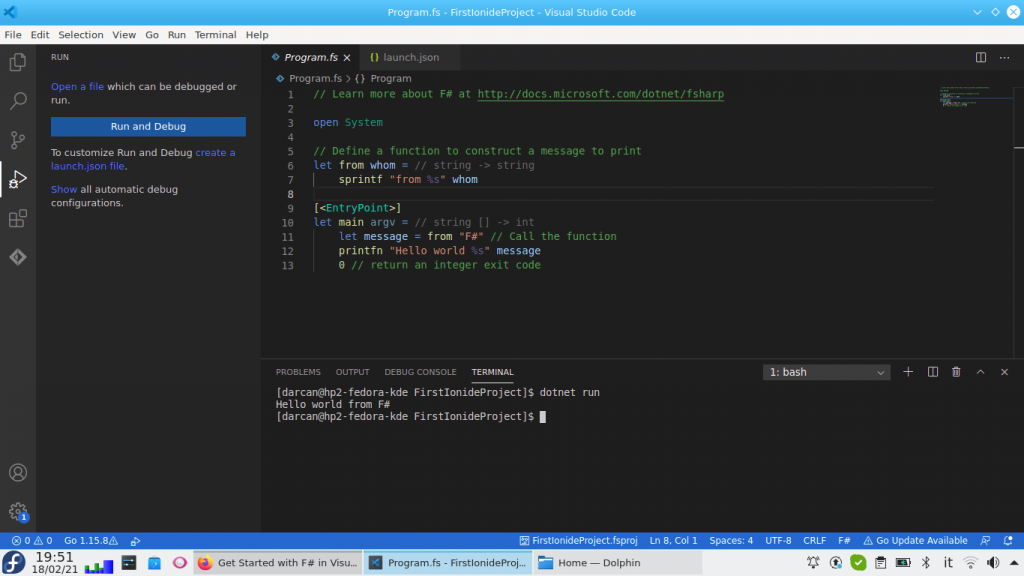
Task: Open the F# Ionide diamond view
Action: click(18, 257)
